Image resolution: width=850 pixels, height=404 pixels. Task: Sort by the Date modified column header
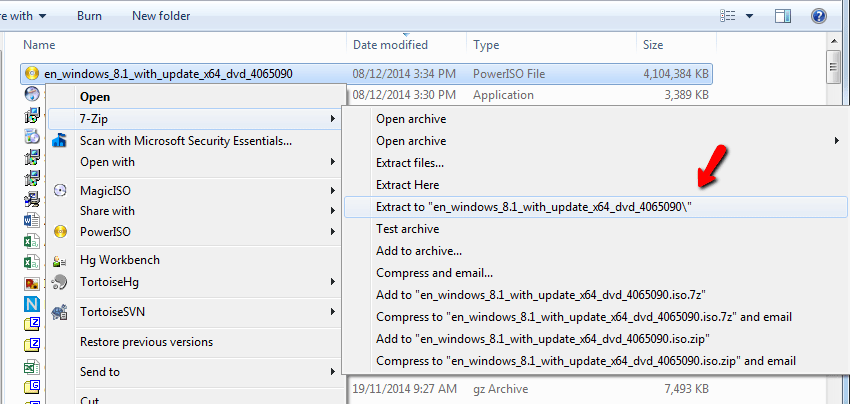[x=407, y=44]
